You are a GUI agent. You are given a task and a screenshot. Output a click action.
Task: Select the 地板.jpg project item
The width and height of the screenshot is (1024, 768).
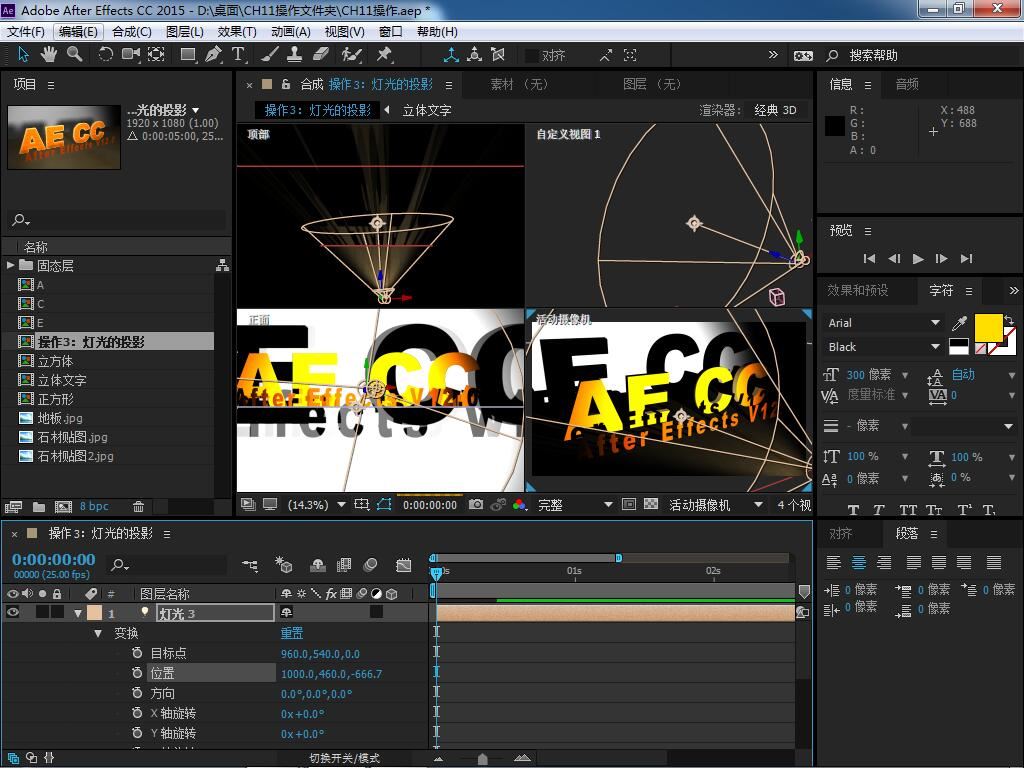60,418
